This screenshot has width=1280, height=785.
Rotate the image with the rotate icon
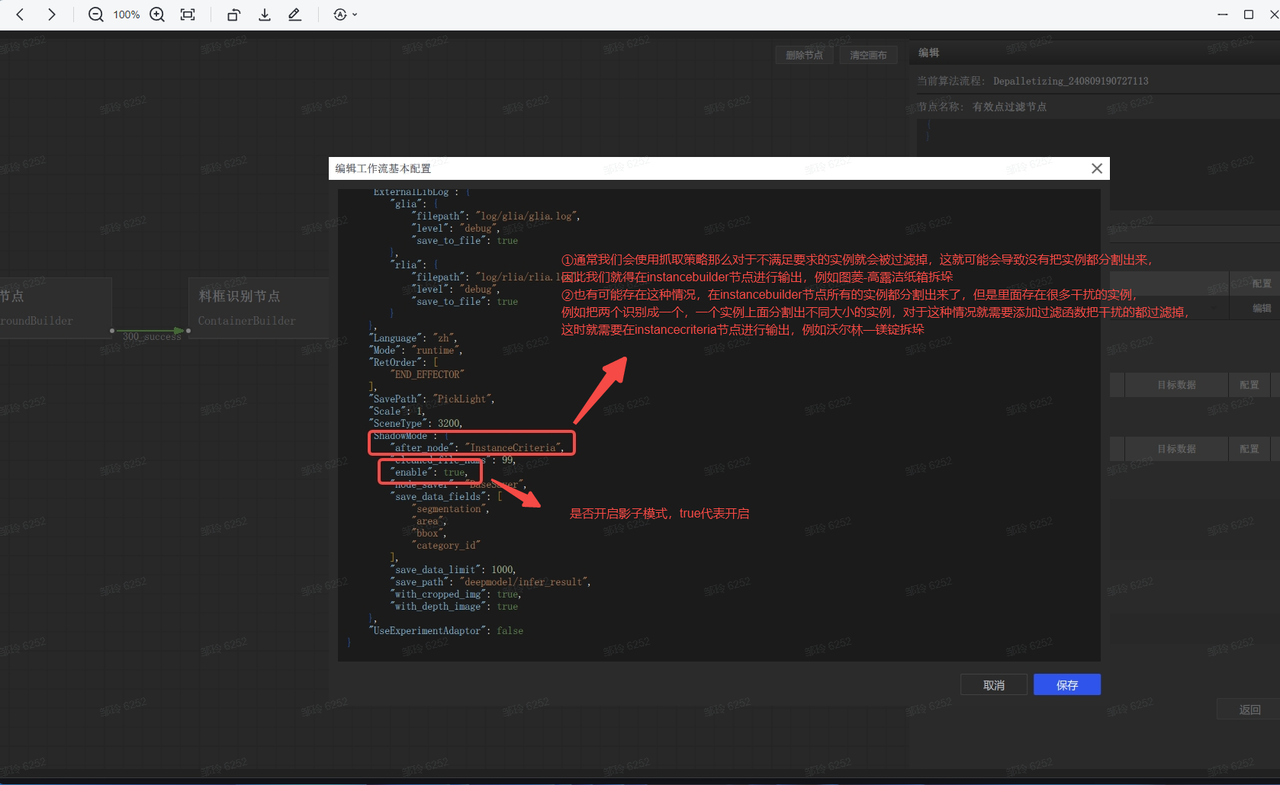(x=233, y=15)
